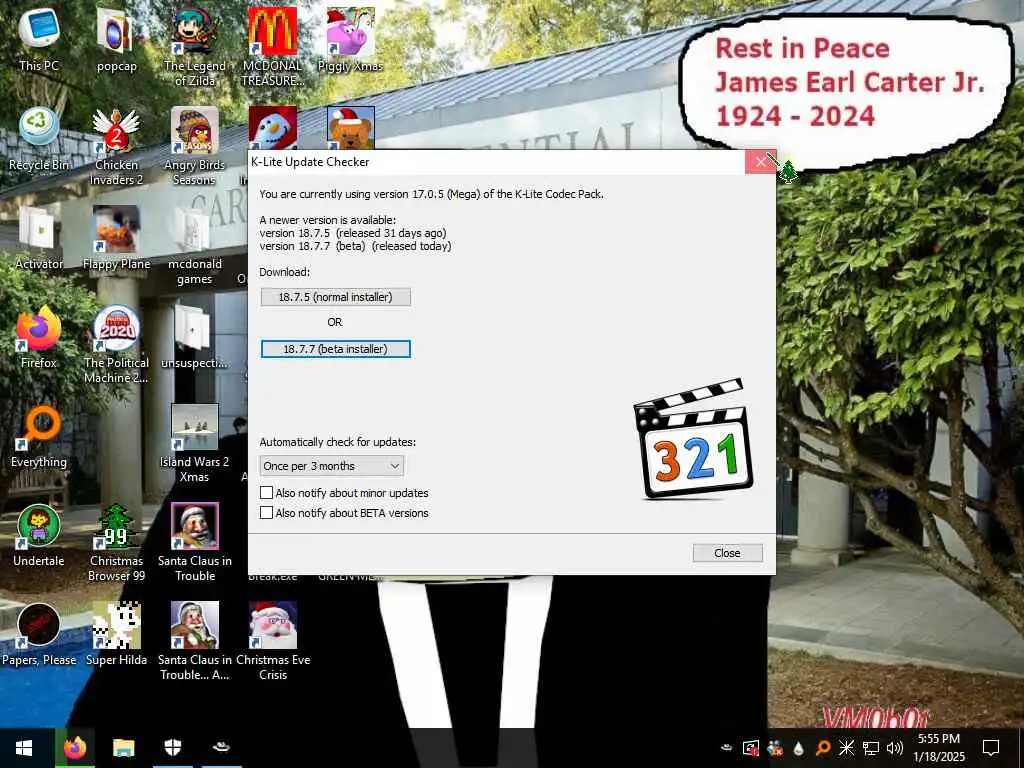Select the popcap desktop icon

click(116, 40)
